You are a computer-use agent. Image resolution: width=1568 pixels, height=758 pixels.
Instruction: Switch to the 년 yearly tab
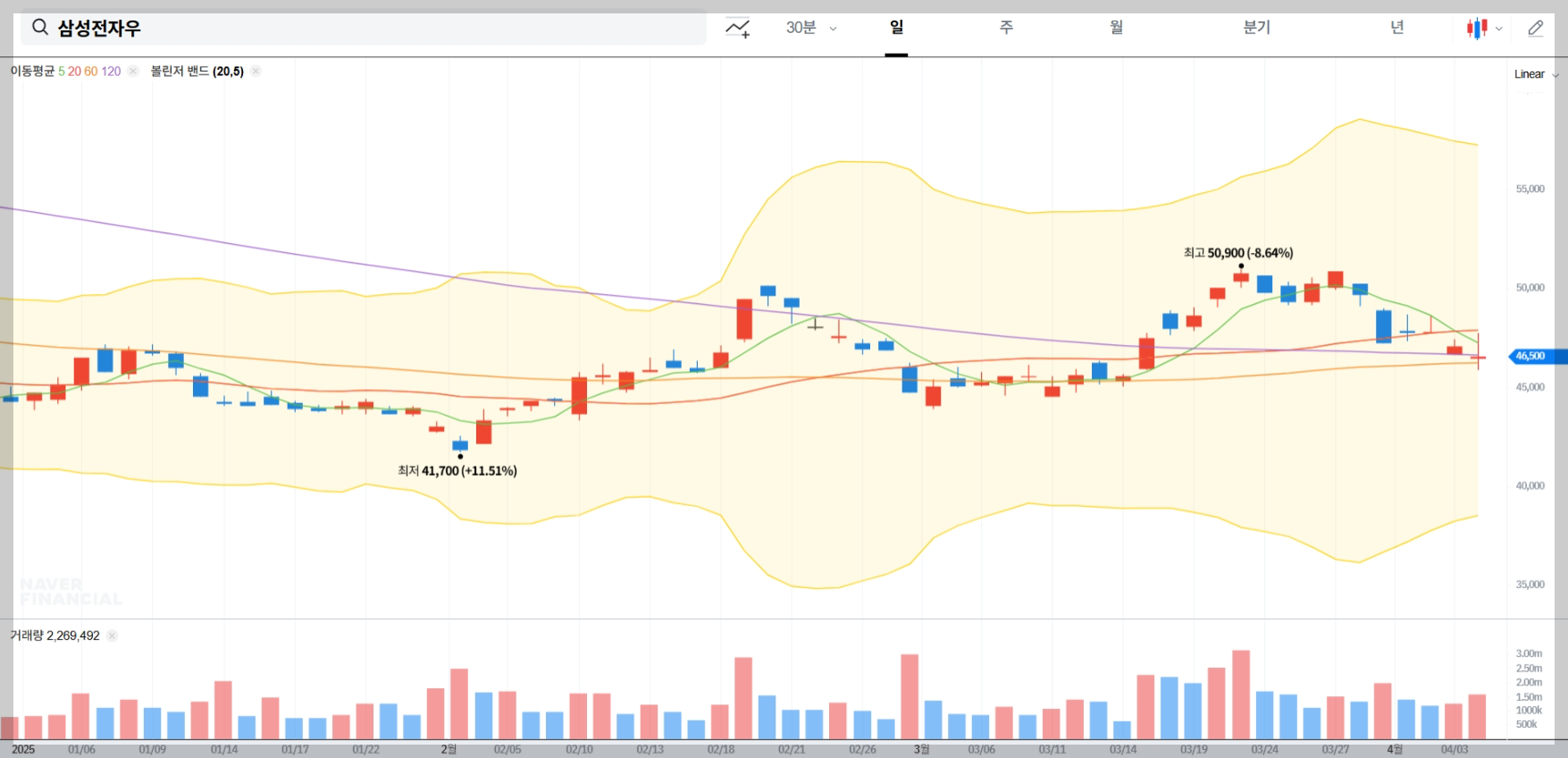tap(1396, 28)
